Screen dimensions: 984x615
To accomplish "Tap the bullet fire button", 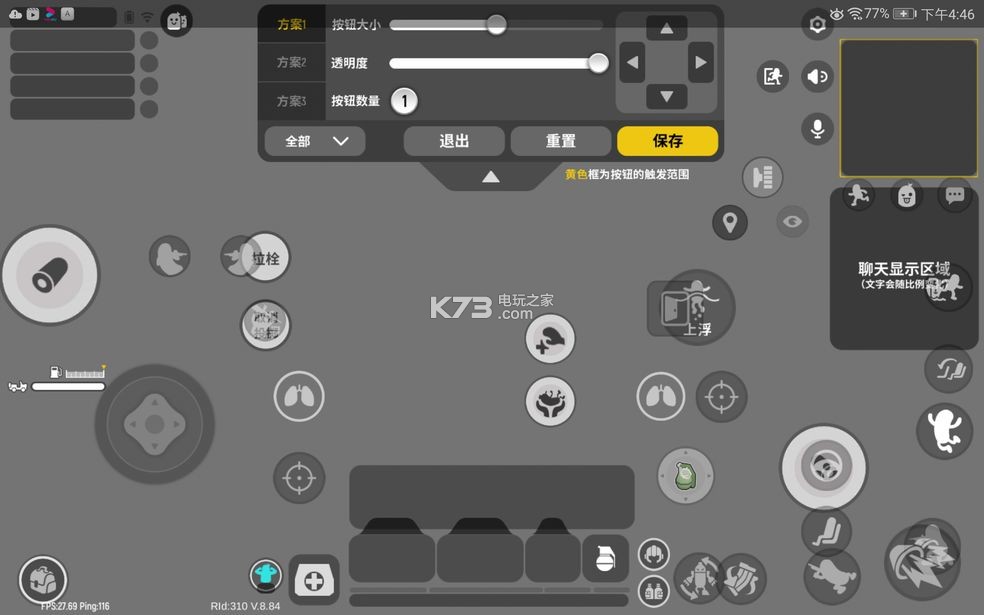I will pos(50,275).
